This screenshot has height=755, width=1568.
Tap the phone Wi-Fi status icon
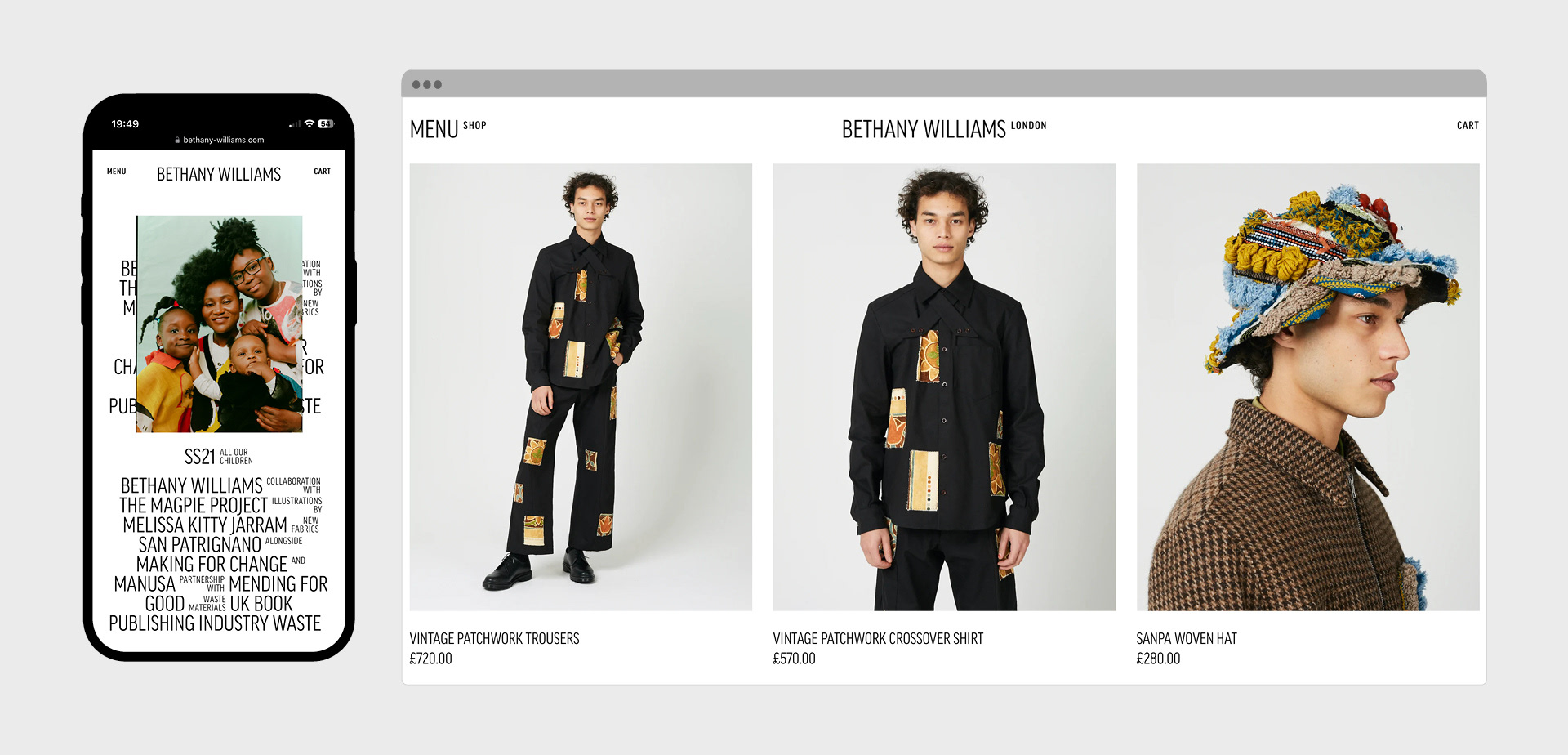tap(310, 124)
